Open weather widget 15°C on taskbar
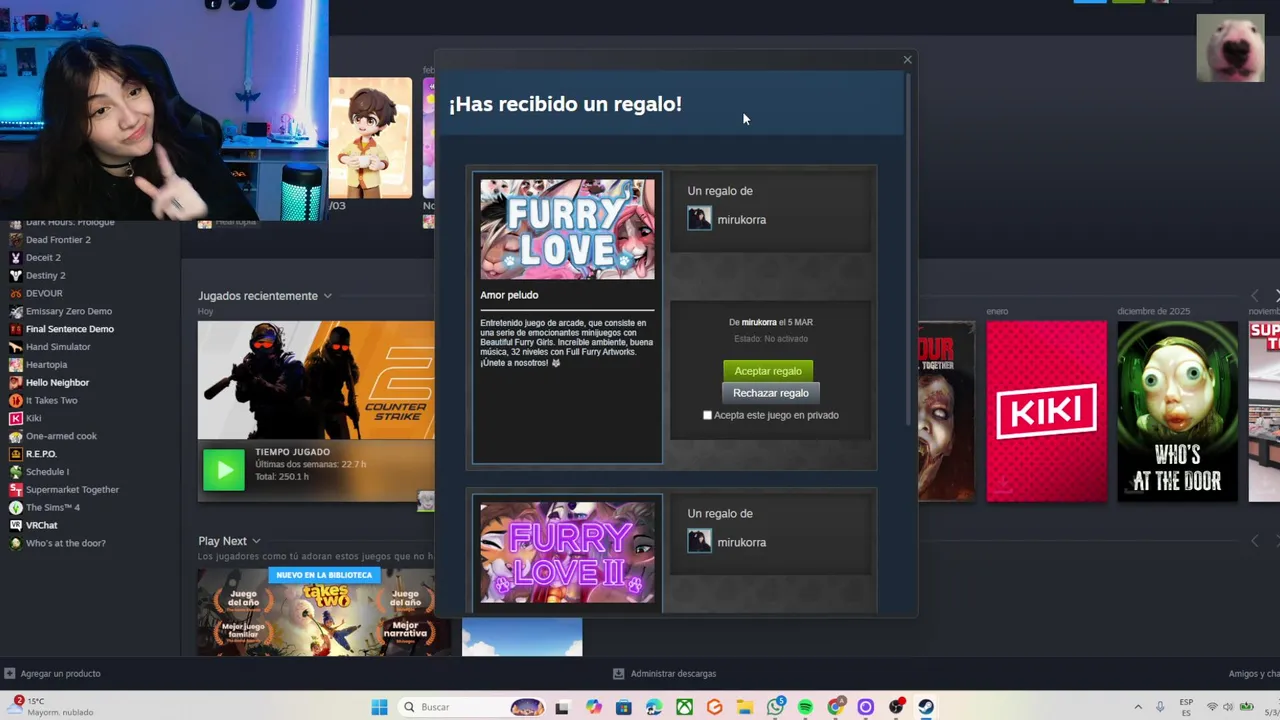Screen dimensions: 1280x720 point(50,706)
